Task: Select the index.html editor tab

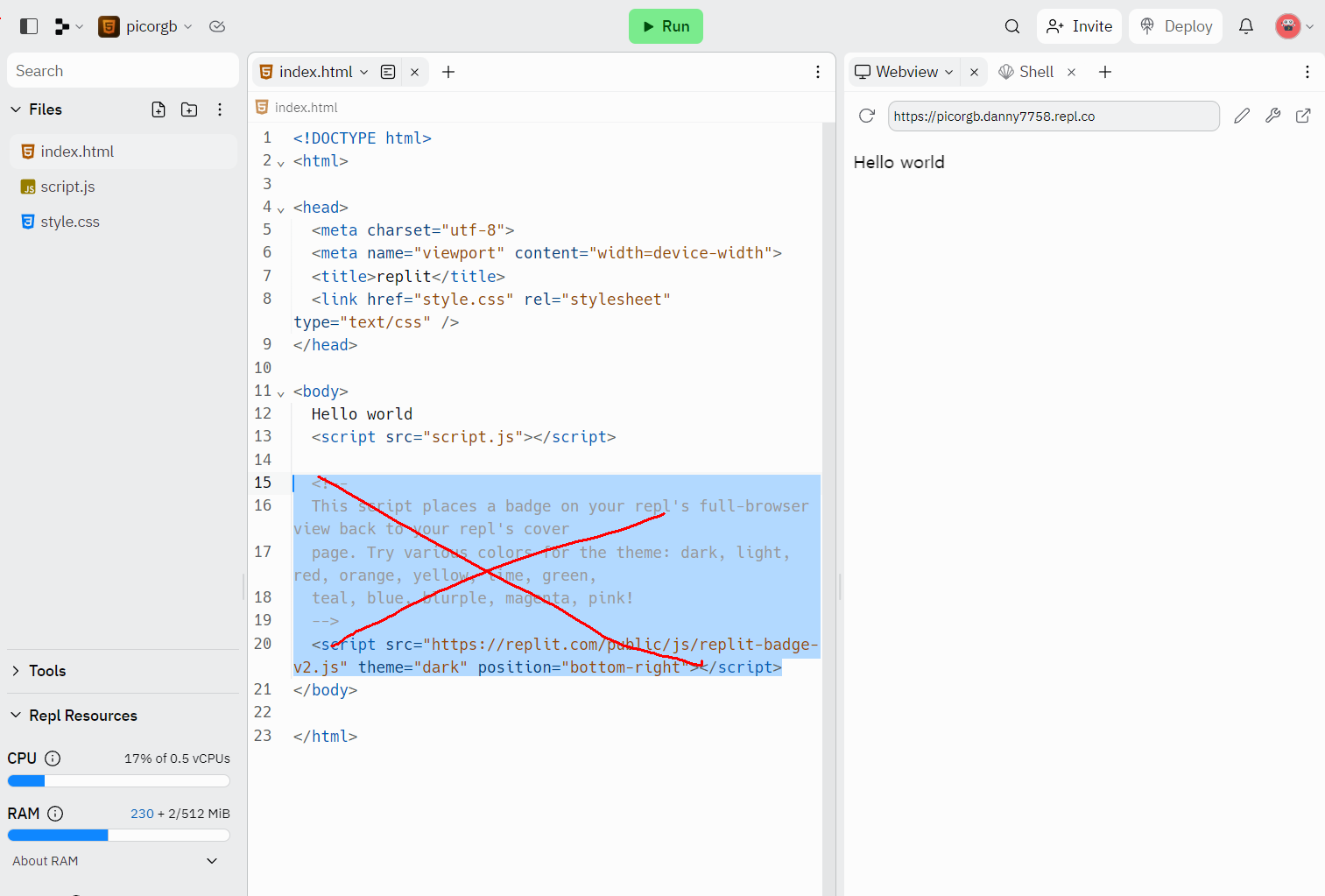Action: (315, 72)
